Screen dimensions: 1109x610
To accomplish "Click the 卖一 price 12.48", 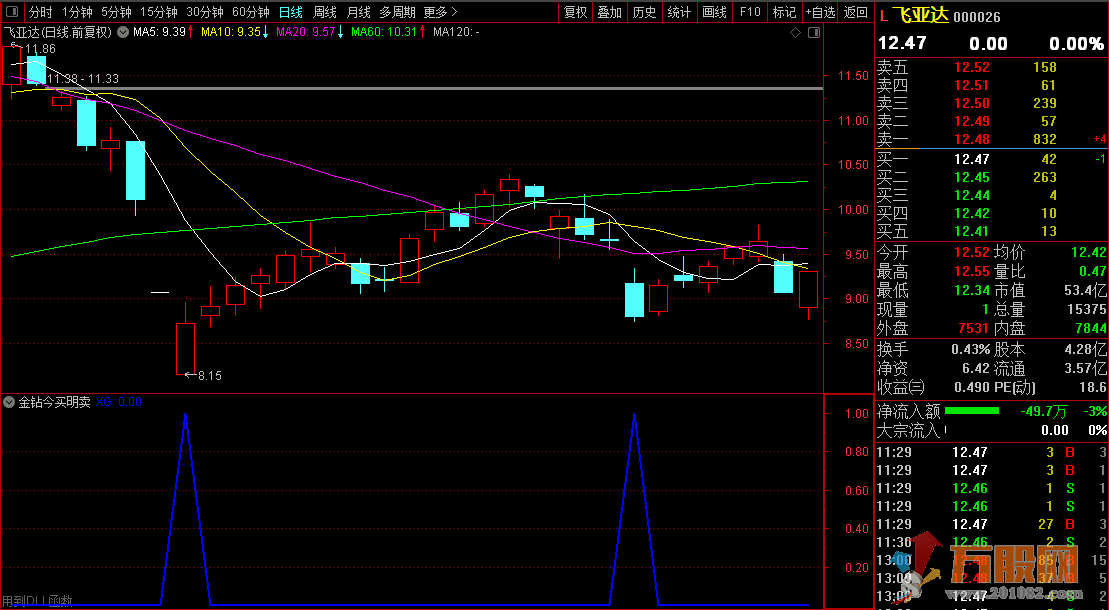I will [x=972, y=139].
